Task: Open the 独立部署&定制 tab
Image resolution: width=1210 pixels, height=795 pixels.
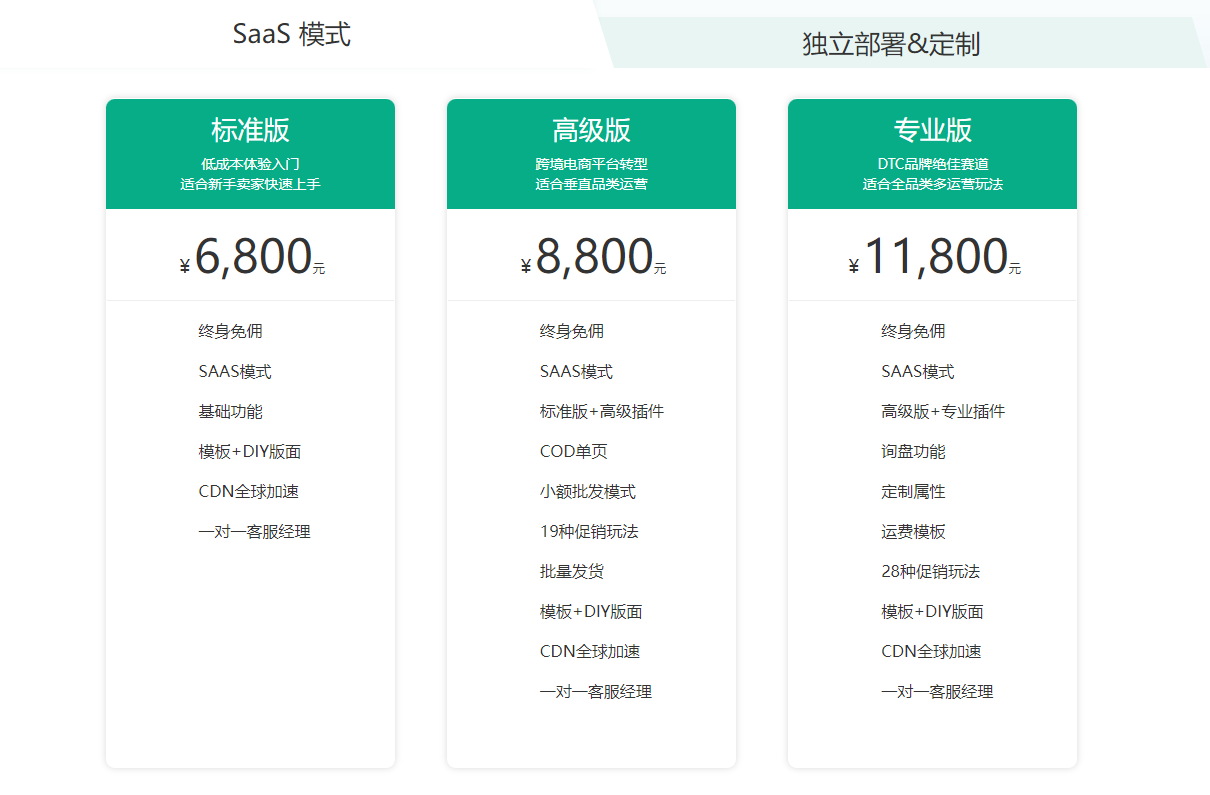Action: coord(890,44)
